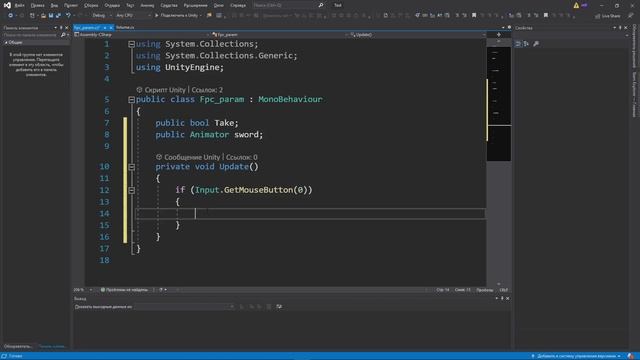Click the toolbox search input field
The image size is (640, 360).
pos(31,35)
